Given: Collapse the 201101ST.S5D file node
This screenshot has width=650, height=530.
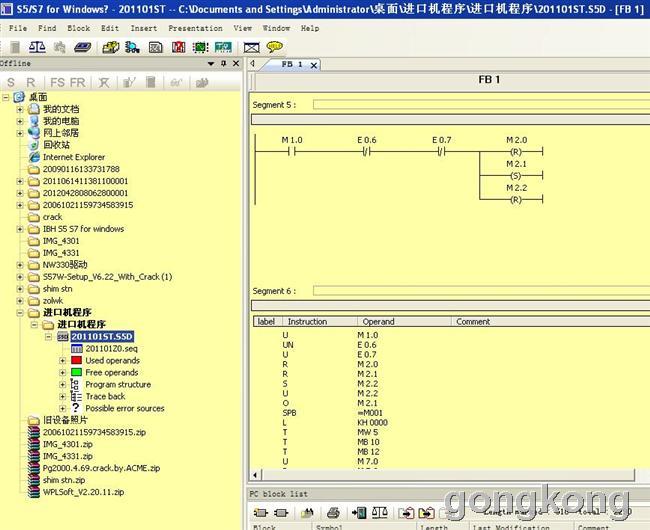Looking at the screenshot, I should [49, 337].
